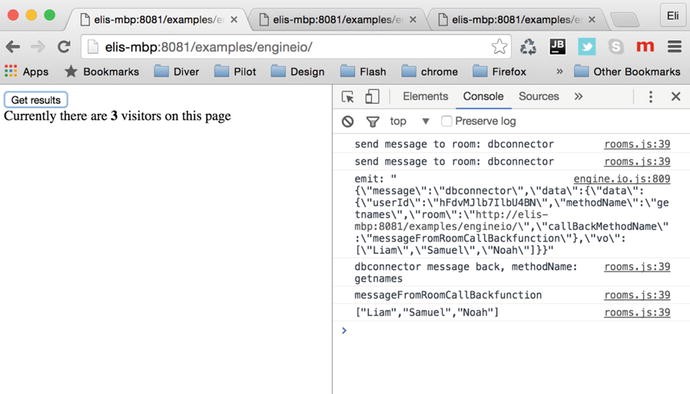
Task: Enable the Preserve log checkbox
Action: [x=446, y=121]
